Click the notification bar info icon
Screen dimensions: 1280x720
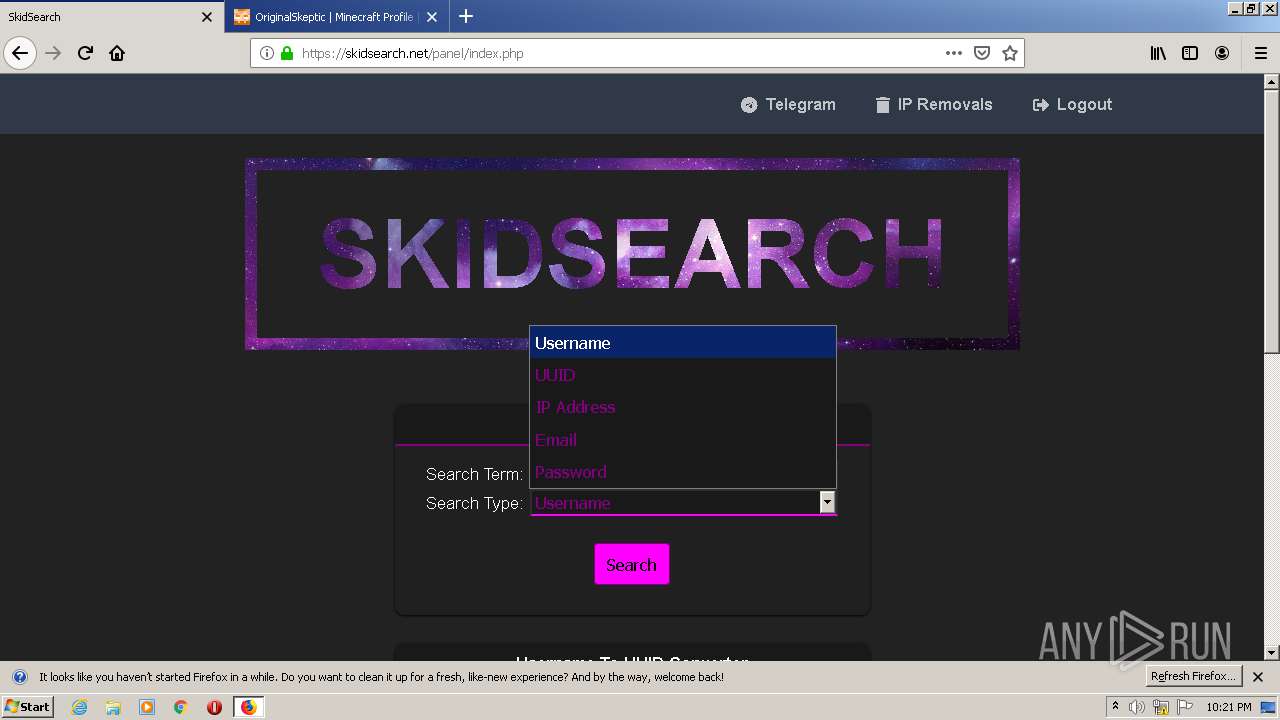(x=19, y=677)
